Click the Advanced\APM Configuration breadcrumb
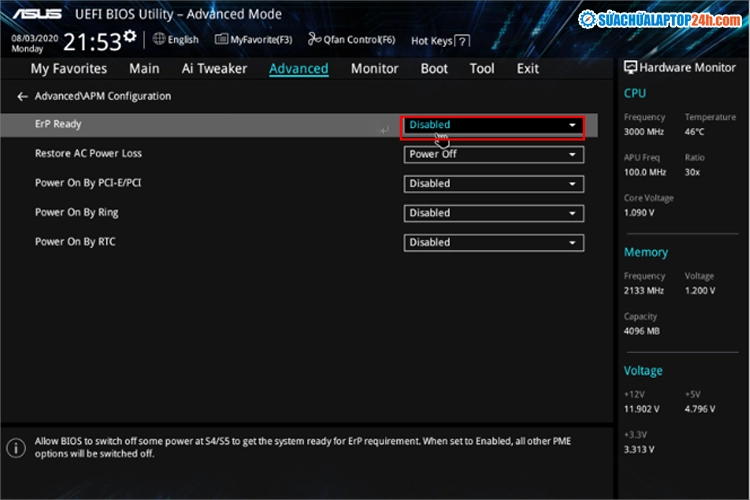The image size is (750, 500). tap(102, 96)
